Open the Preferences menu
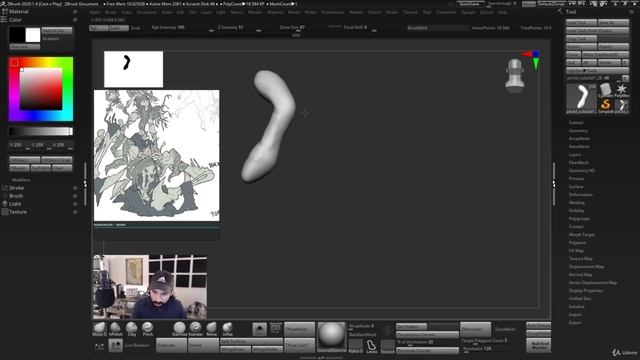640x360 pixels. [x=333, y=12]
